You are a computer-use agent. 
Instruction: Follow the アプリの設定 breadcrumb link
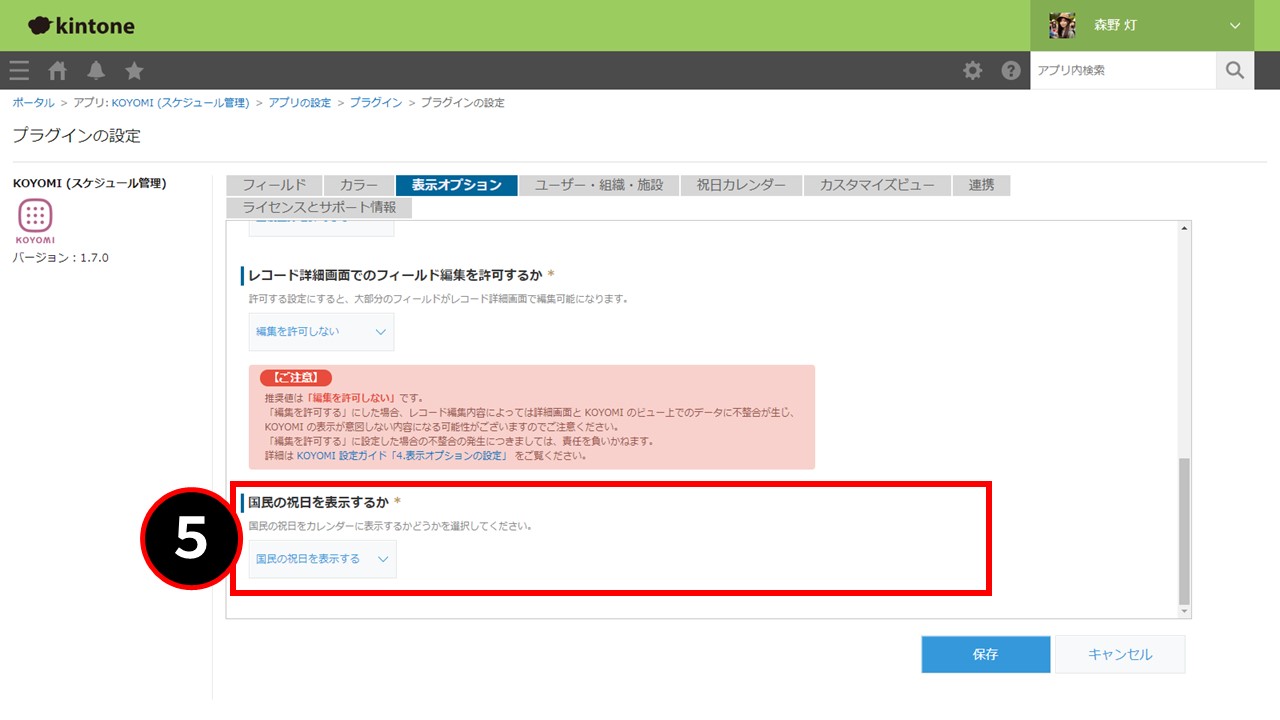click(x=299, y=103)
